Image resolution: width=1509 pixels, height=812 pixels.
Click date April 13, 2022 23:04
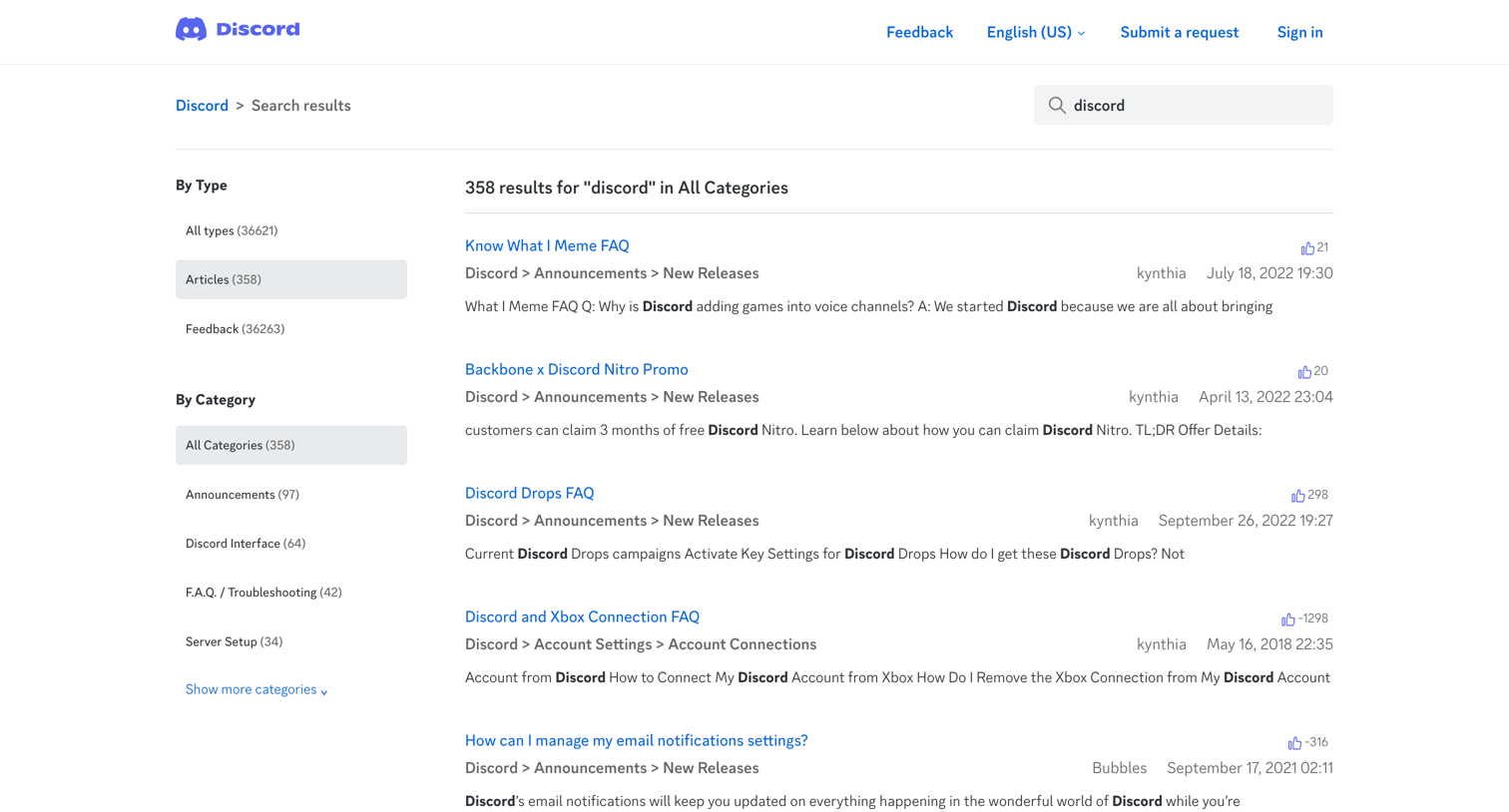click(x=1265, y=397)
